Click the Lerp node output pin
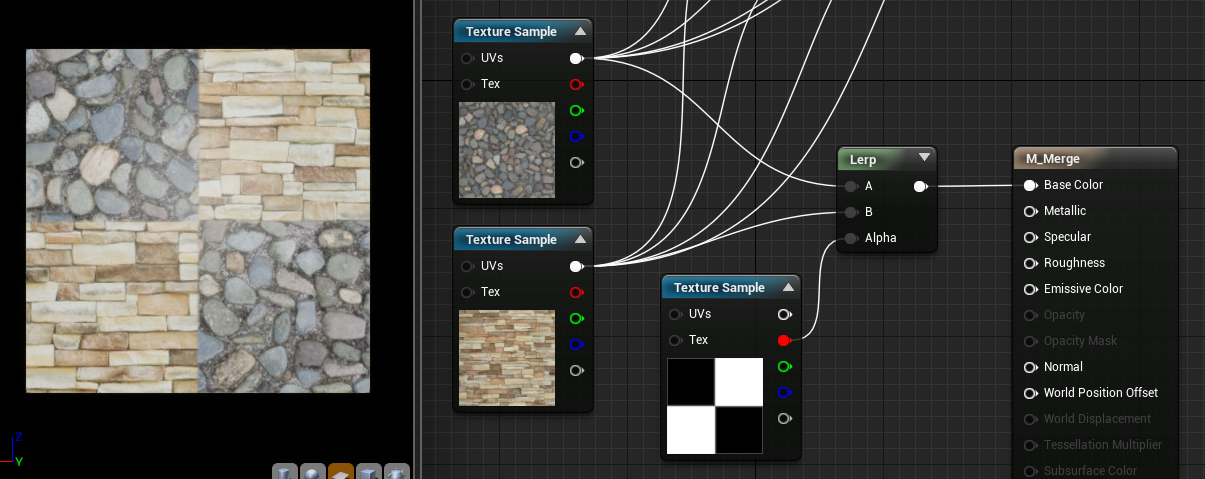 click(x=920, y=186)
